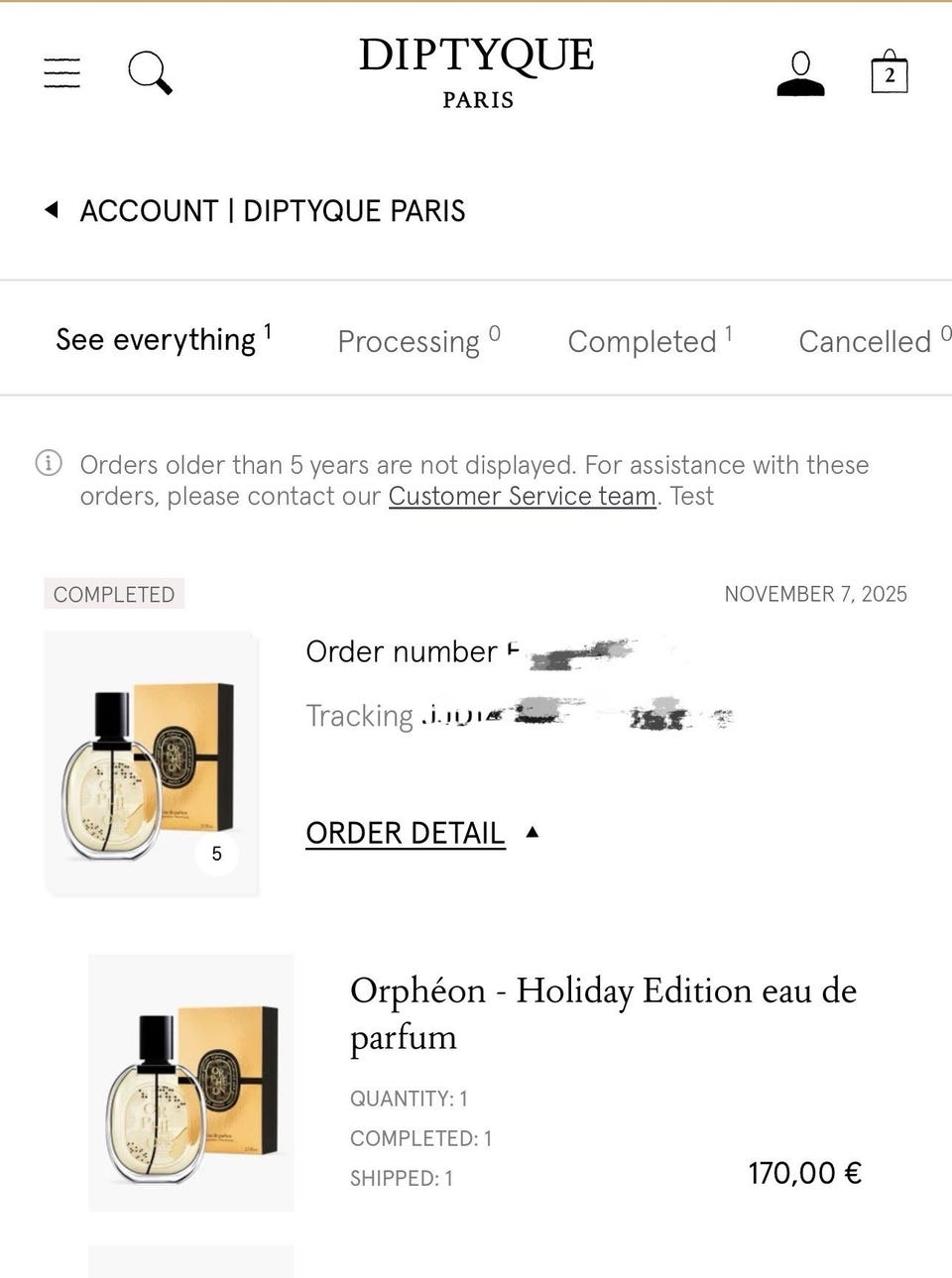
Task: Click the back arrow beside Account
Action: (53, 210)
